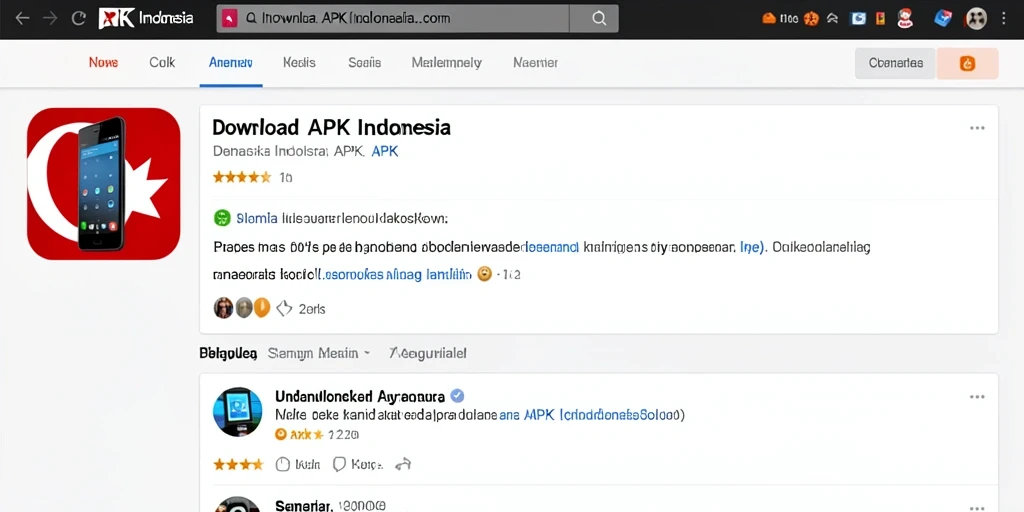Screen dimensions: 1024x512
Task: Click the 'Cbenarles' button
Action: tap(895, 63)
